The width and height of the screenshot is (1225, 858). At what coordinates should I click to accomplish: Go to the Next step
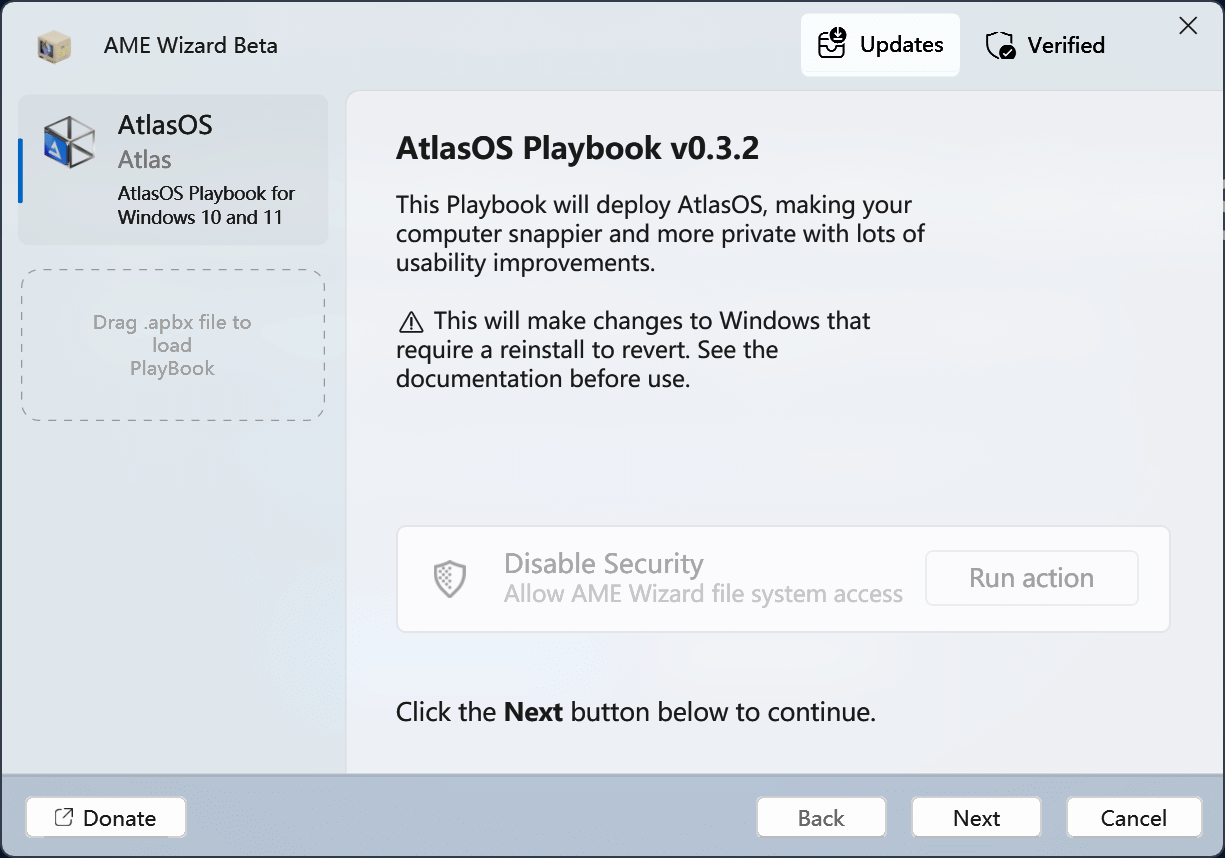pyautogui.click(x=976, y=818)
